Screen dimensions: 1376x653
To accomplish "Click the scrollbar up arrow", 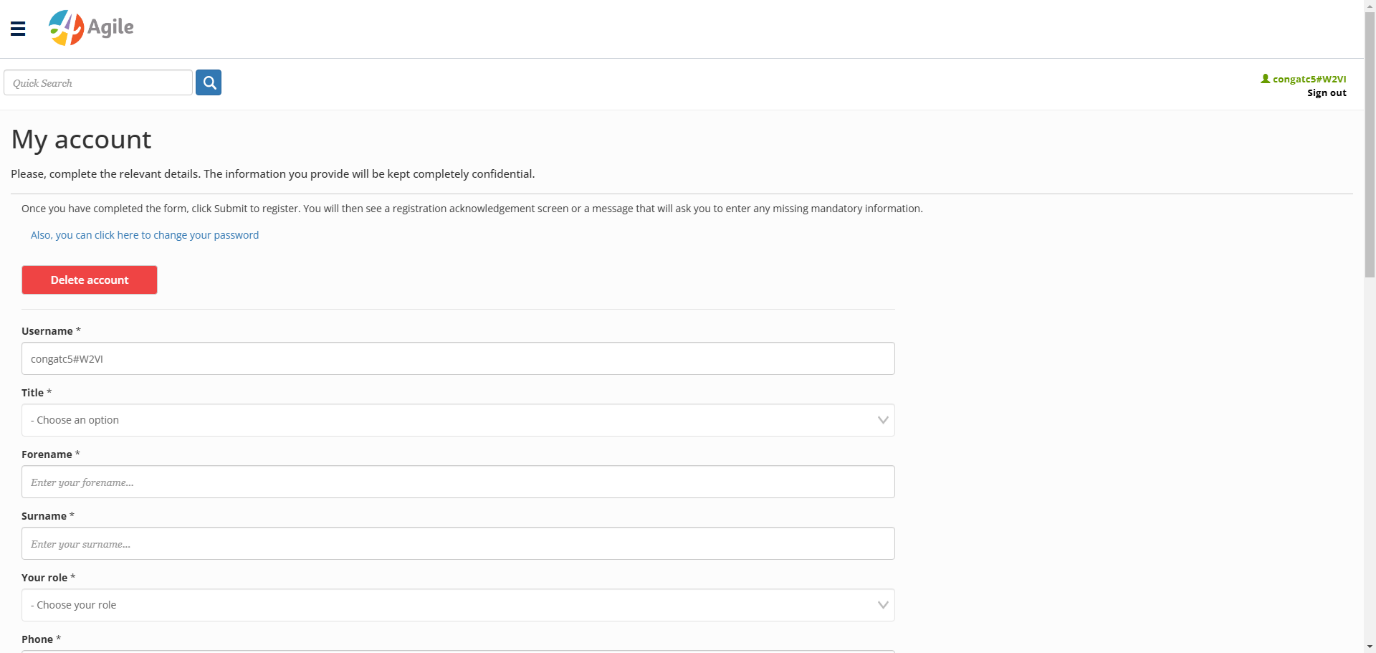I will (1370, 6).
